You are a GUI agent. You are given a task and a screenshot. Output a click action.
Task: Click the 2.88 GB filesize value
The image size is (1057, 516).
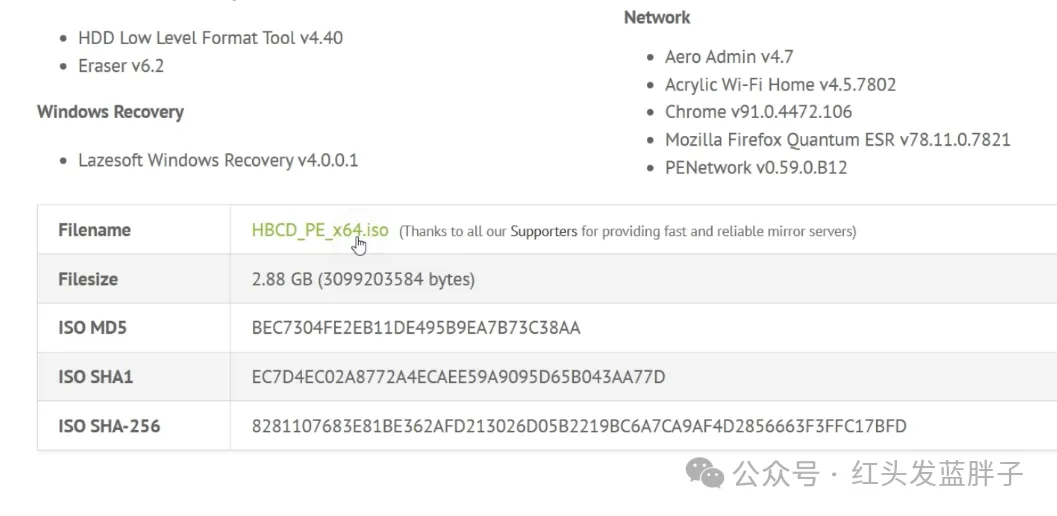tap(363, 279)
